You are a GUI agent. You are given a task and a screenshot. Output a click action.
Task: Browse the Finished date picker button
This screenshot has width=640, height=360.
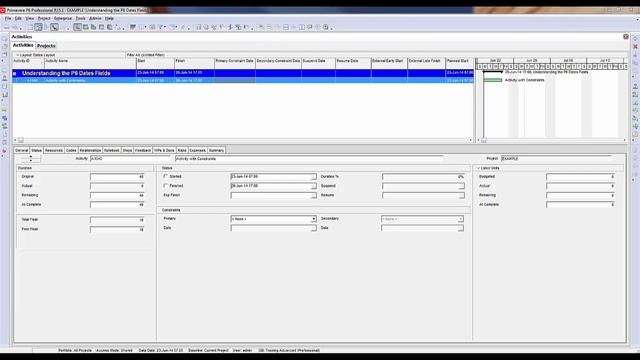313,186
